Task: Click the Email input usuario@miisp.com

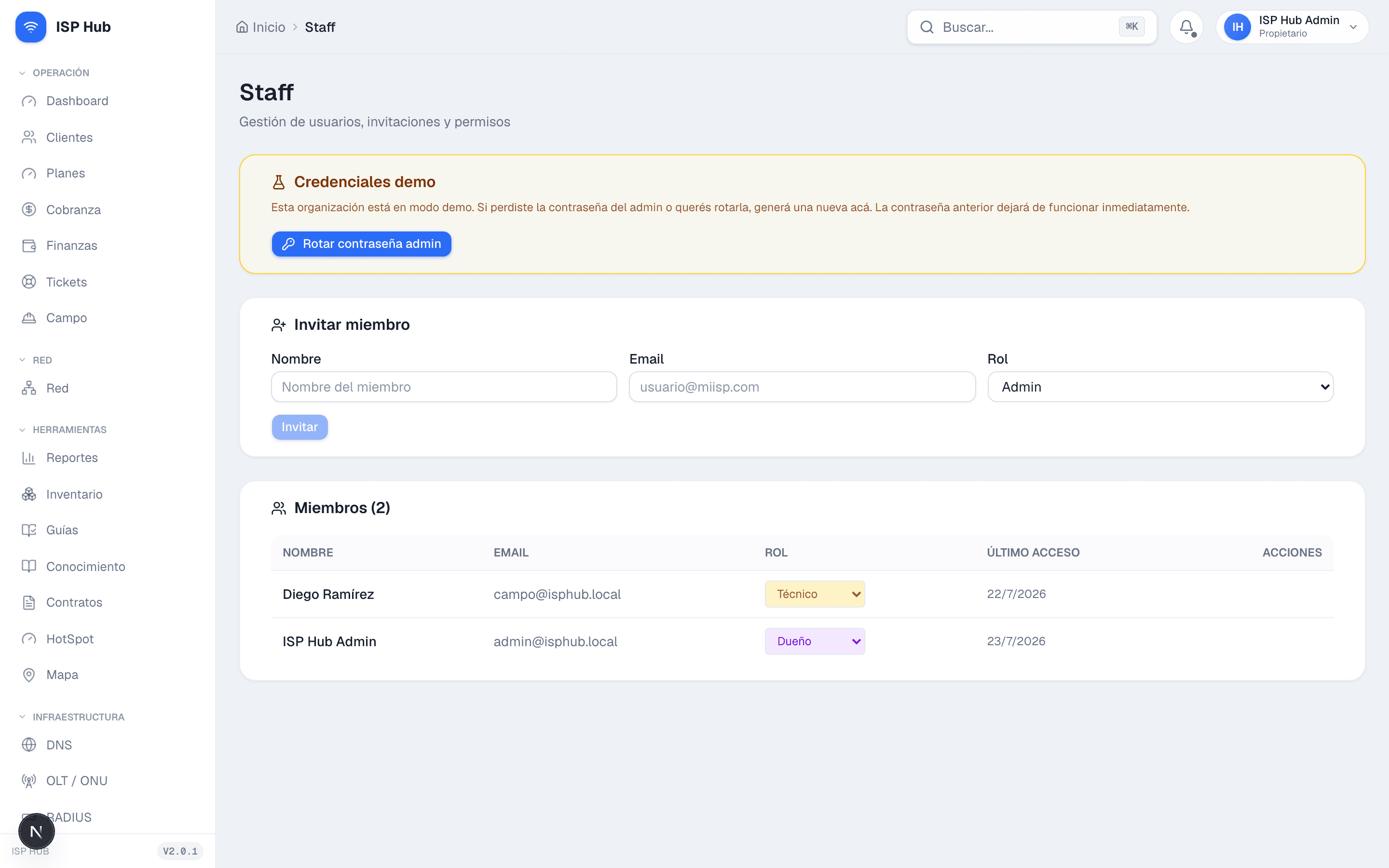Action: tap(802, 387)
